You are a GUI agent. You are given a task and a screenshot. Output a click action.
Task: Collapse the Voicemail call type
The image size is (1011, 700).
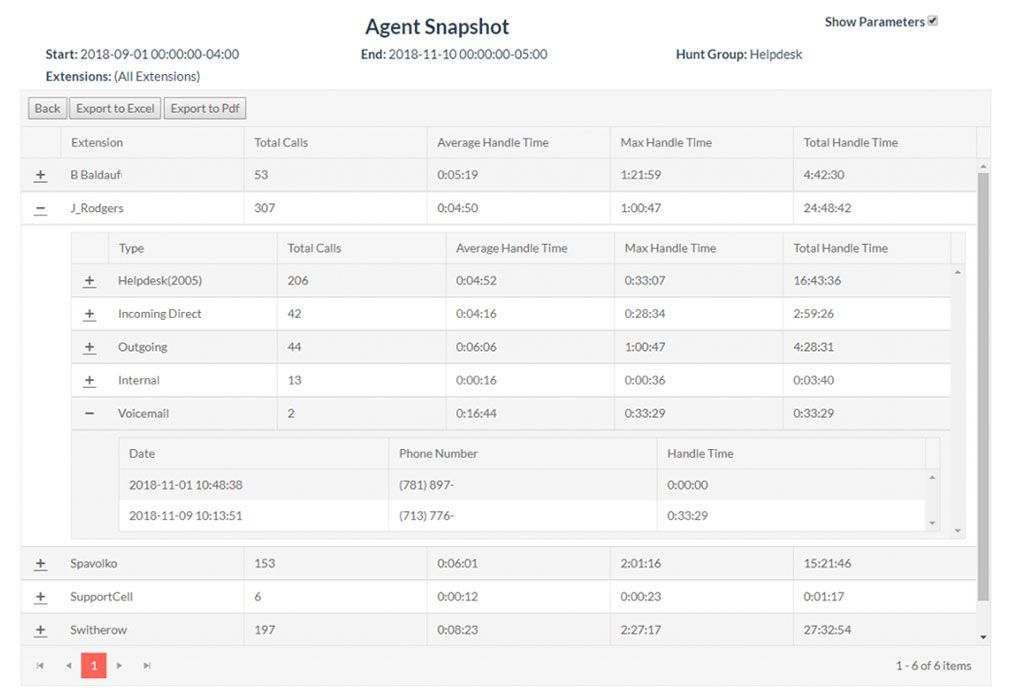(x=89, y=414)
